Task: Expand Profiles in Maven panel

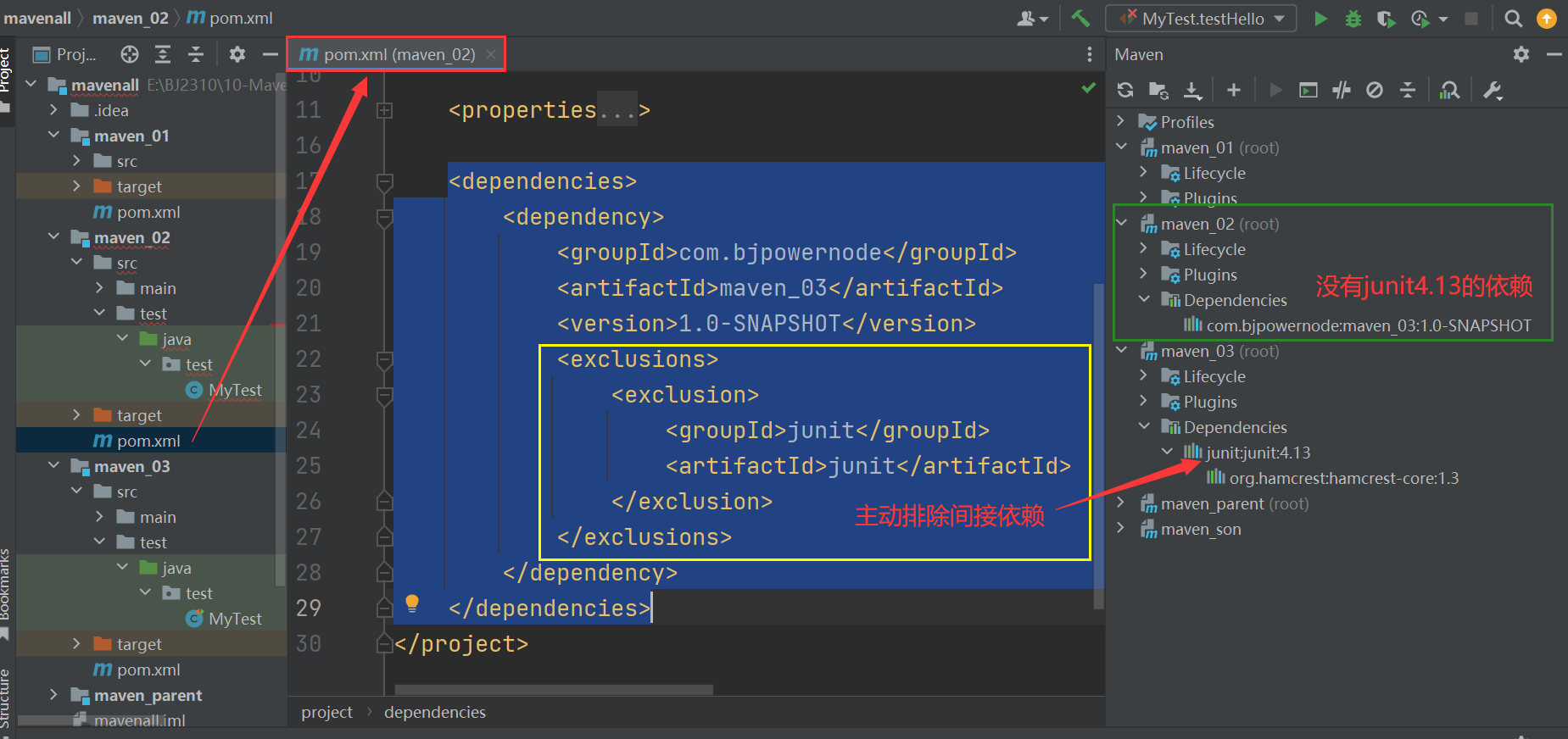Action: (x=1120, y=122)
